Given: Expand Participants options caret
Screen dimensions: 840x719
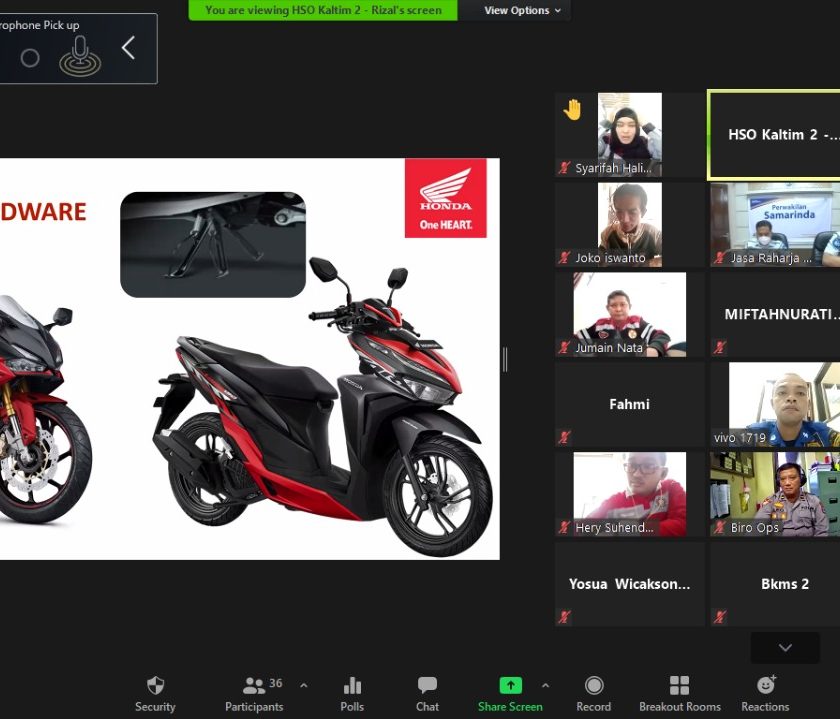Looking at the screenshot, I should 304,685.
